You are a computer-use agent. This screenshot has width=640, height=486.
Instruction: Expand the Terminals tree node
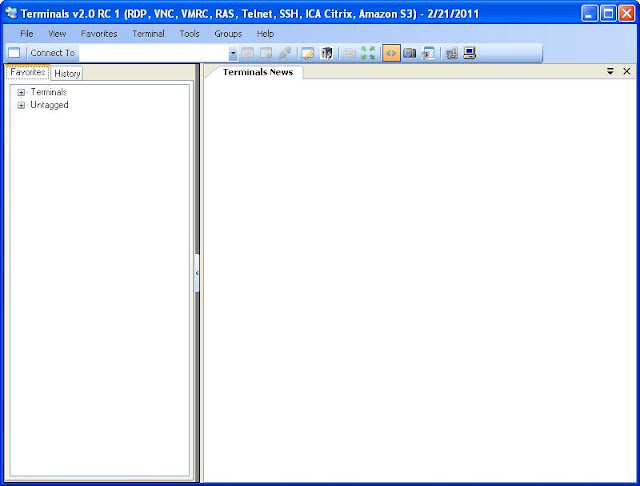[21, 93]
